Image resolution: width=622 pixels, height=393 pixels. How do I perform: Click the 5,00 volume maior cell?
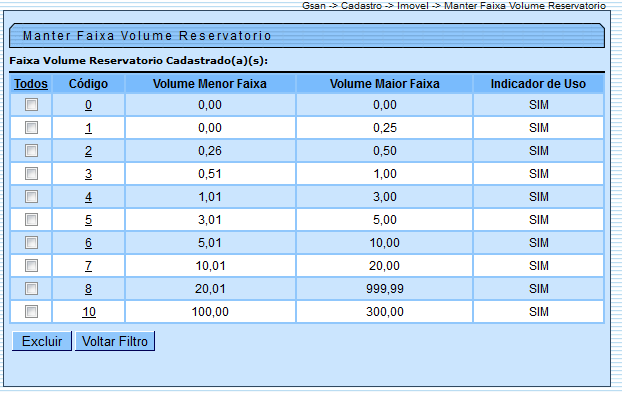(x=384, y=220)
